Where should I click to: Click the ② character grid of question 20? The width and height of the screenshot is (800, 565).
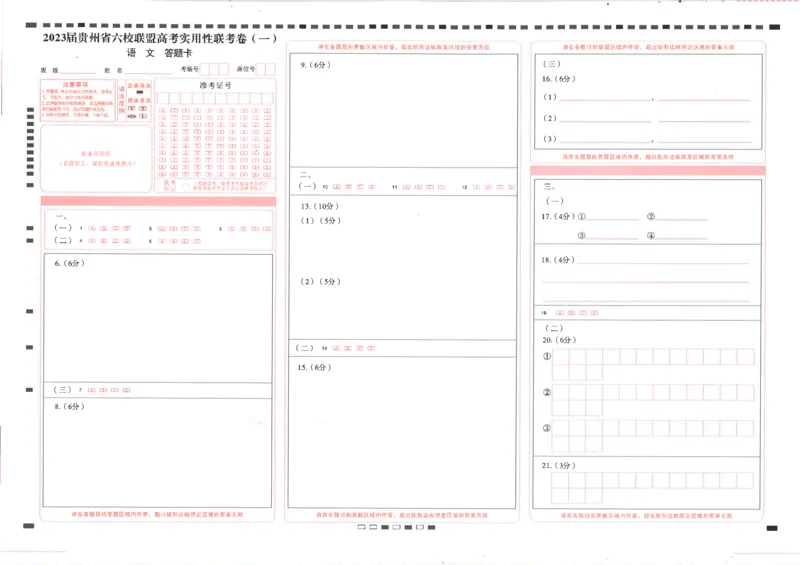point(653,400)
